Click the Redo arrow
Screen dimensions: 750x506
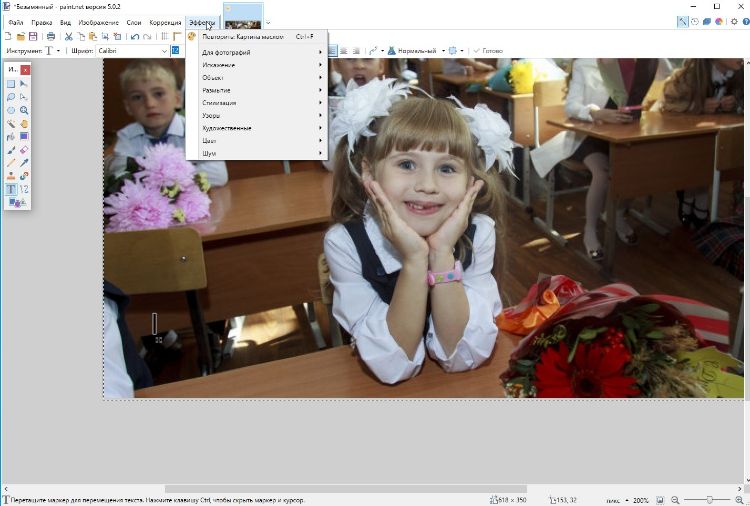147,36
